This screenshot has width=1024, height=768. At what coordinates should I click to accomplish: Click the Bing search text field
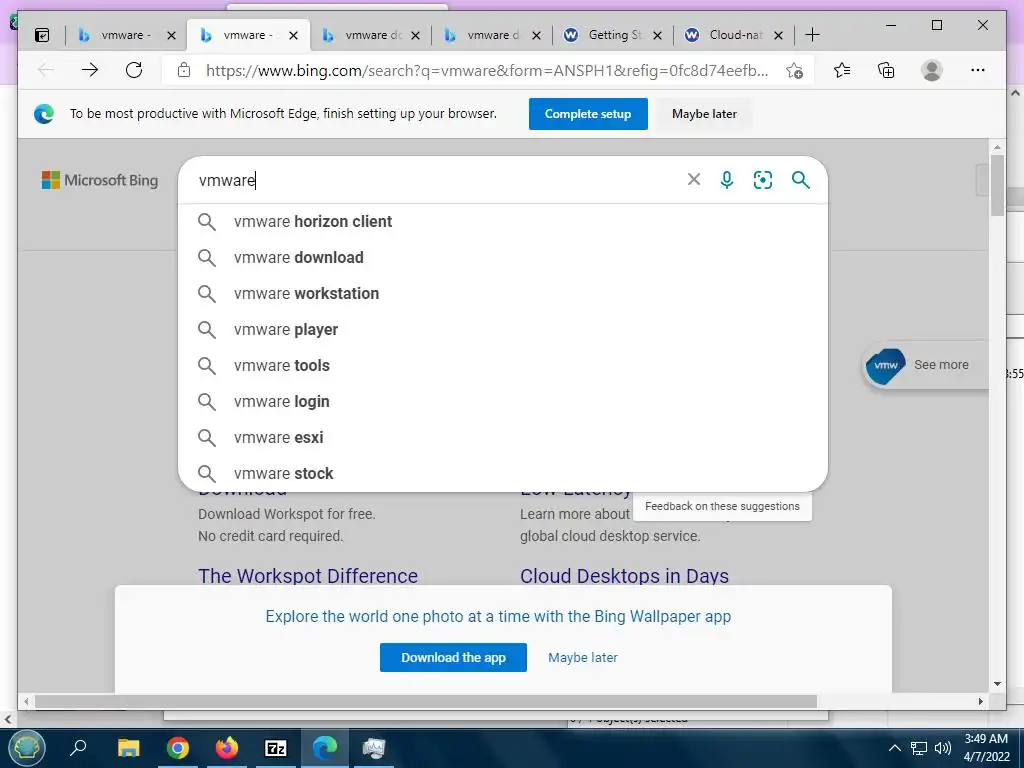[438, 180]
